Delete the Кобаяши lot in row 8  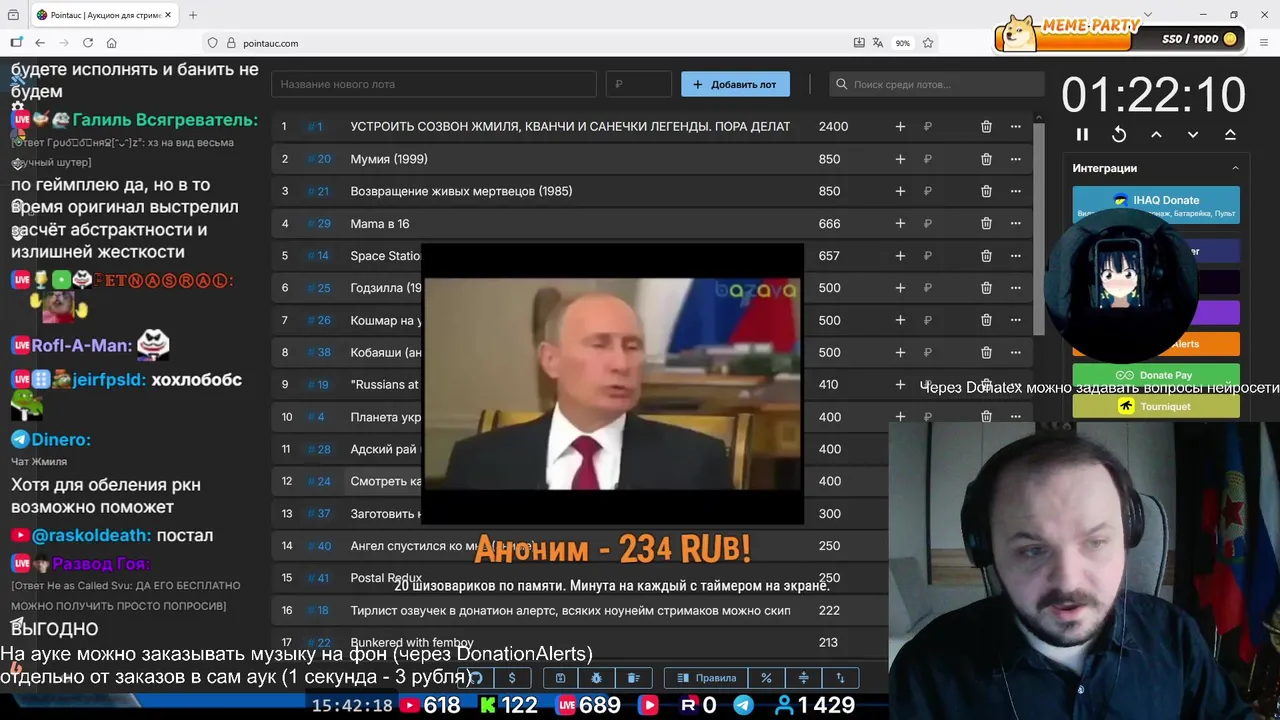coord(986,352)
